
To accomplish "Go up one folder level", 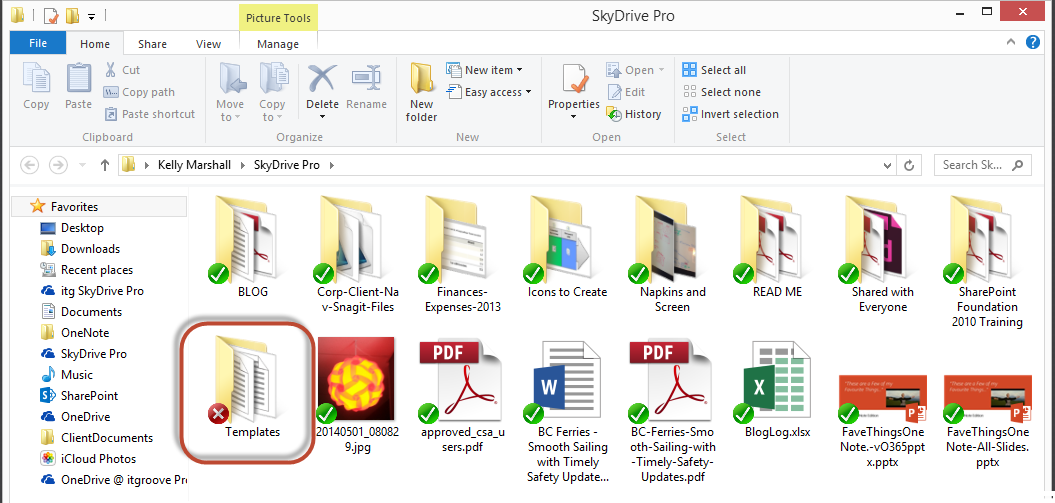I will [104, 165].
